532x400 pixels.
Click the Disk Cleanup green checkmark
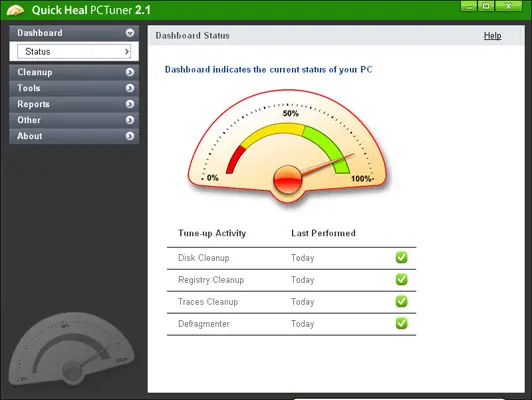(x=401, y=258)
